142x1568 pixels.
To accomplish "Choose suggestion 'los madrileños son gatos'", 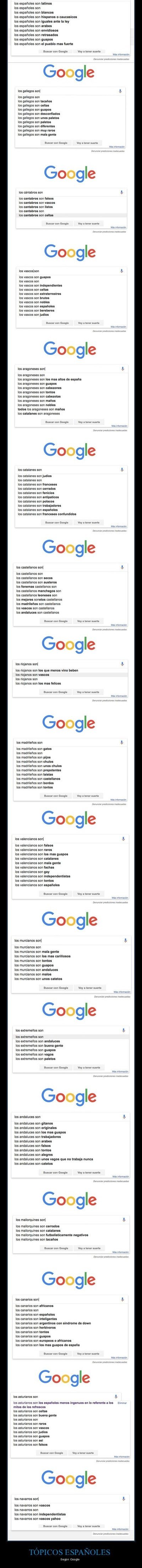I will 34,749.
